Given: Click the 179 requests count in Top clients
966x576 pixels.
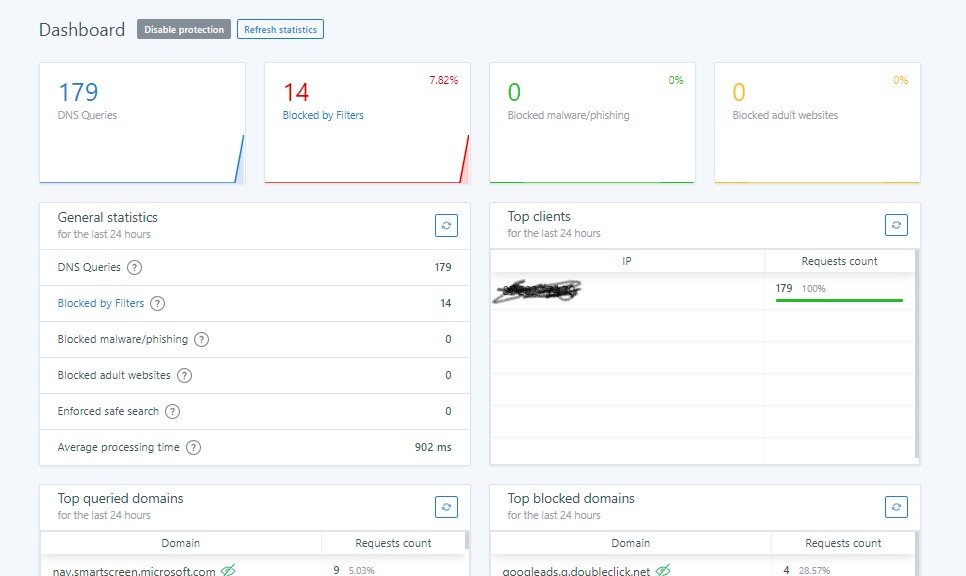Looking at the screenshot, I should 784,288.
